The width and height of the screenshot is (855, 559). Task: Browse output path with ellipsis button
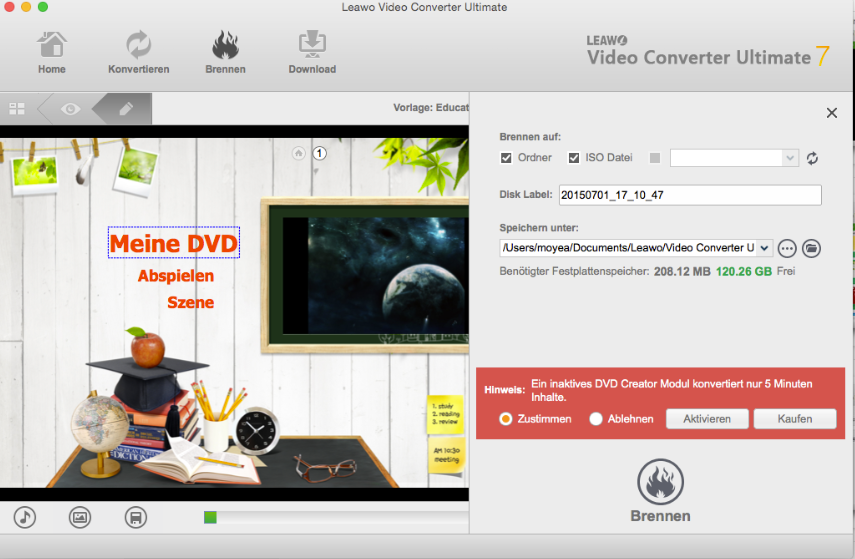pos(786,248)
